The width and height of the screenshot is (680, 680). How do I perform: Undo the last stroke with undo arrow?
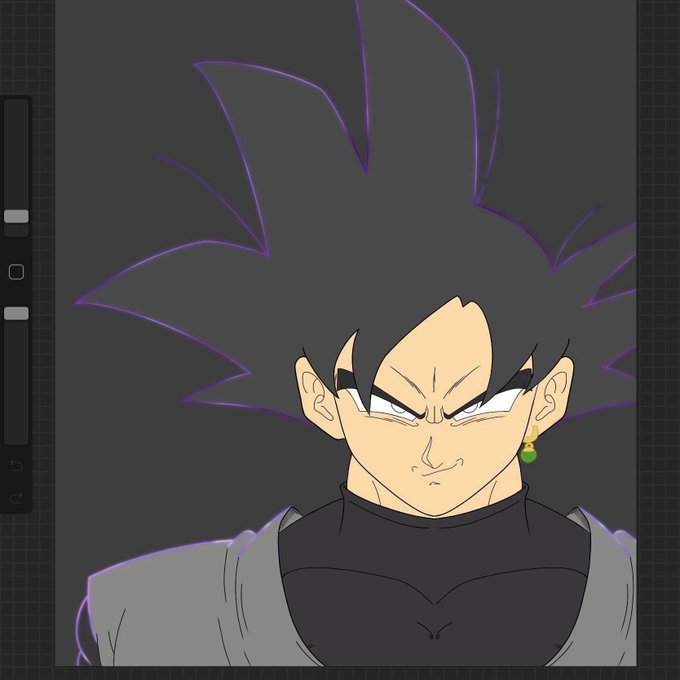pos(16,466)
